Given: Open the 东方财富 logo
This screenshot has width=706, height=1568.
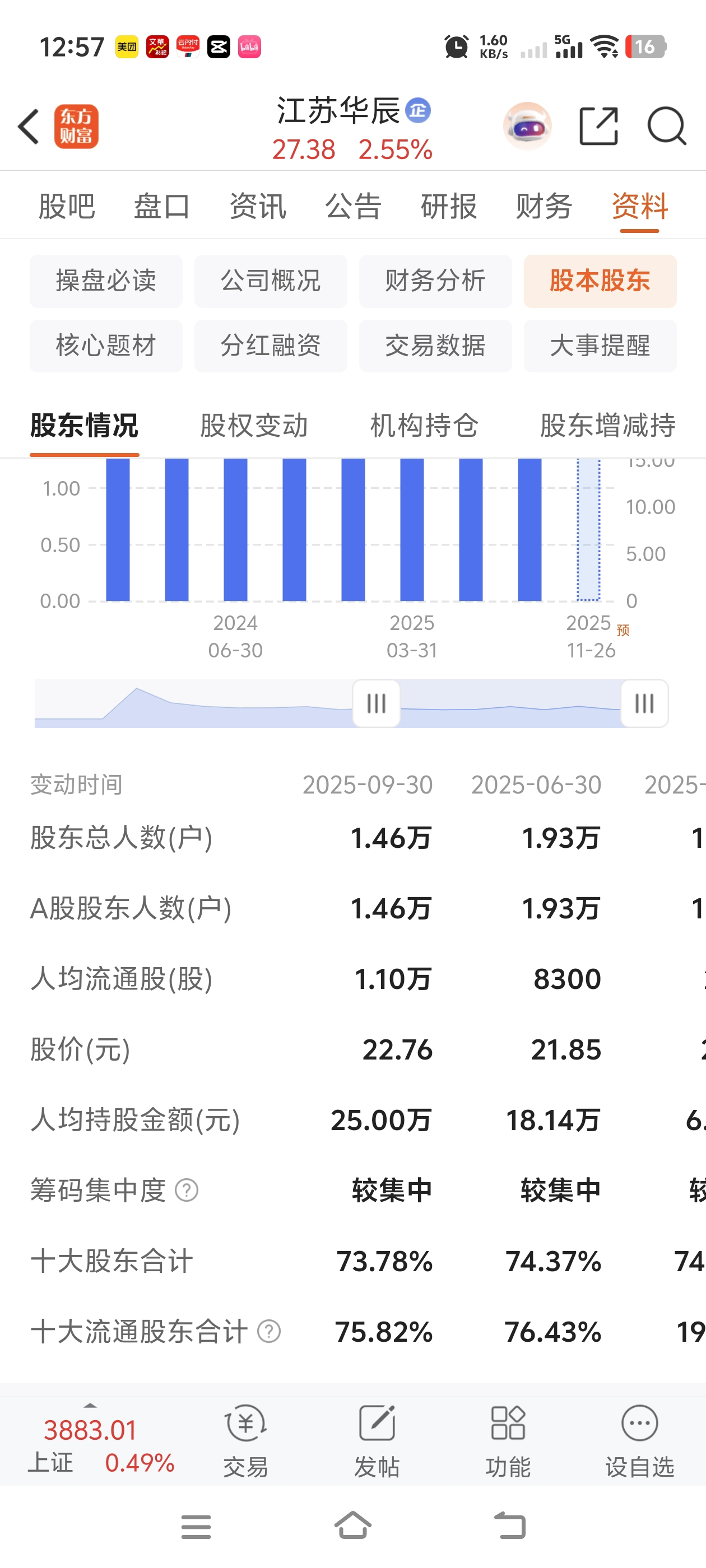Looking at the screenshot, I should coord(76,127).
